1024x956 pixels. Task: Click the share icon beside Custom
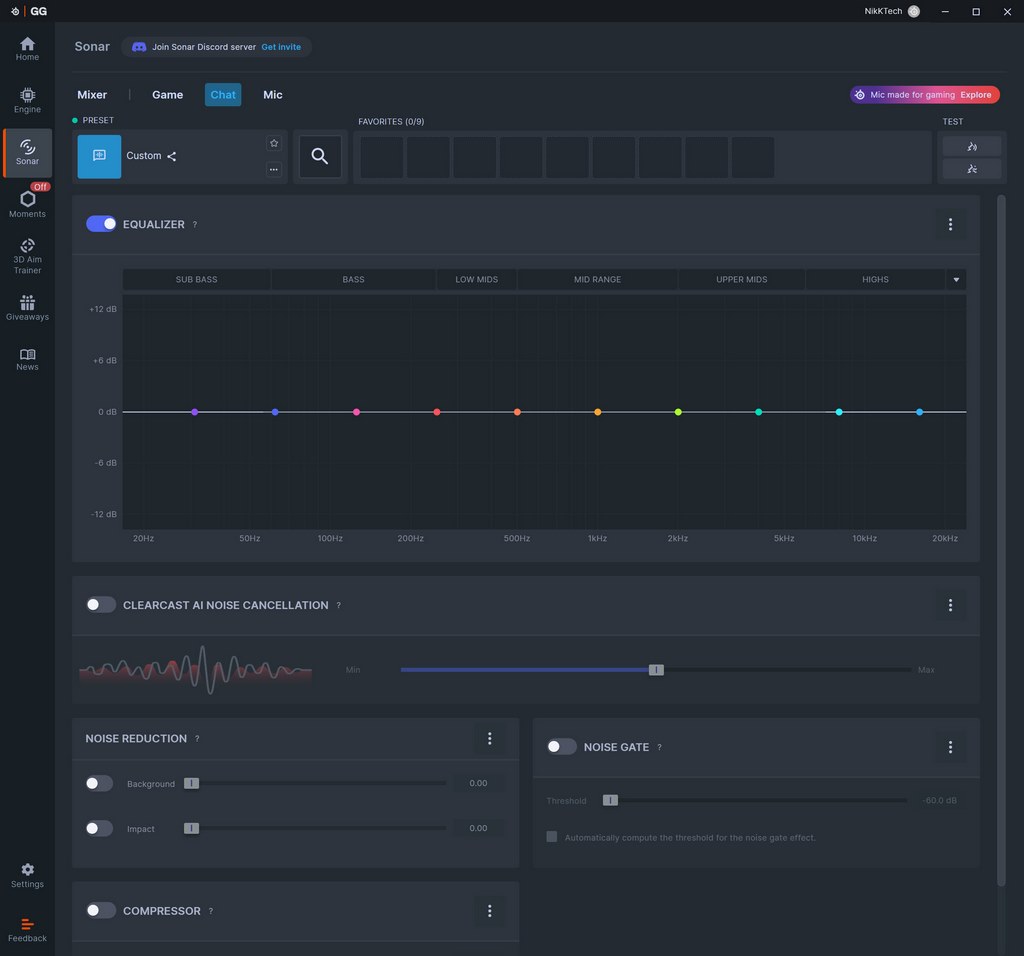coord(172,156)
